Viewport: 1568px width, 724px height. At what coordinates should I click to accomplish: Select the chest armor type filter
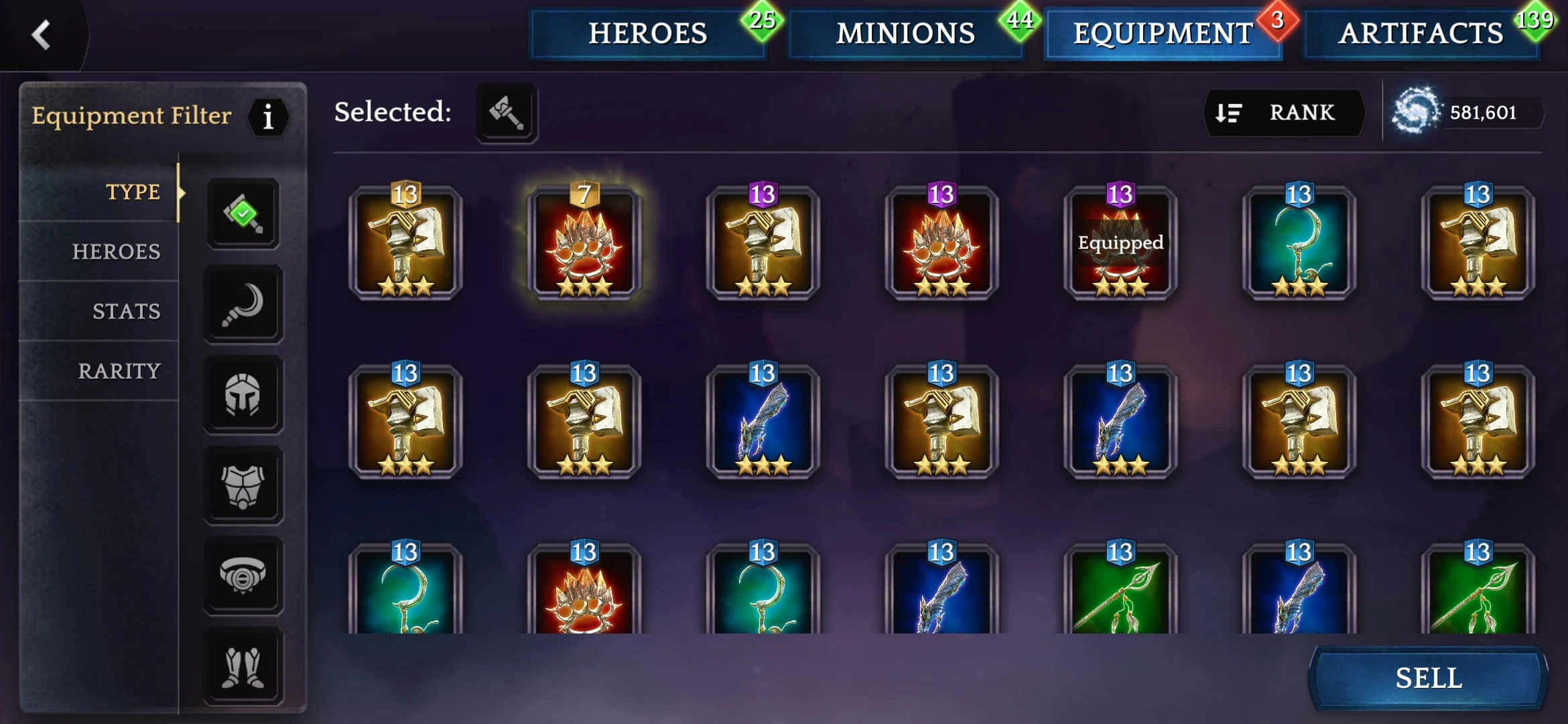tap(243, 485)
